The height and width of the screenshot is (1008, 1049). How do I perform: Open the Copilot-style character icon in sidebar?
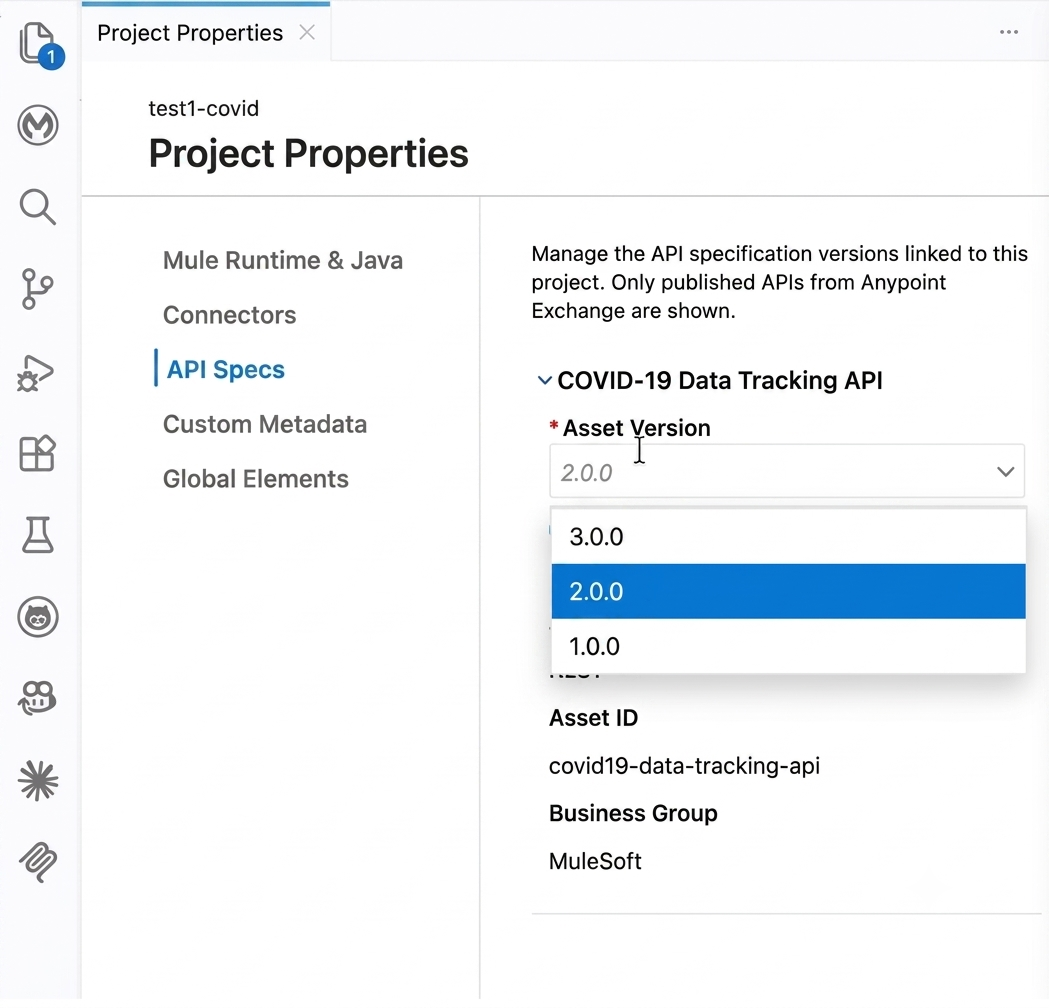click(x=37, y=698)
